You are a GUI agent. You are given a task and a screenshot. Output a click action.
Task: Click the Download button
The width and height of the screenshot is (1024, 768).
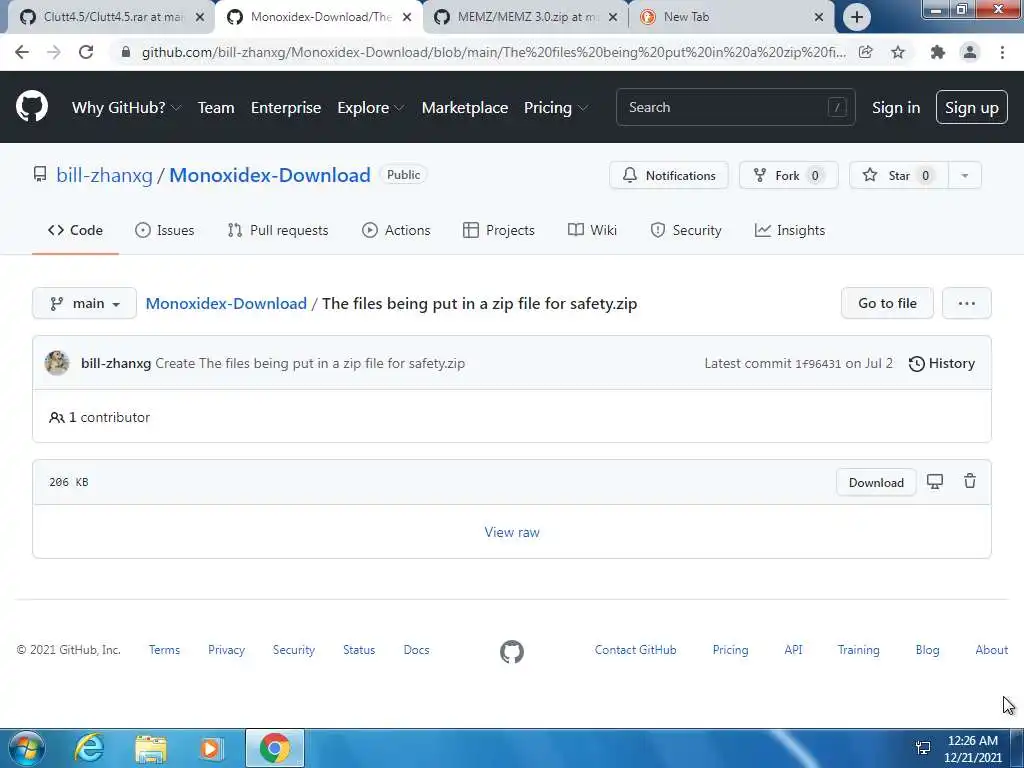point(876,483)
